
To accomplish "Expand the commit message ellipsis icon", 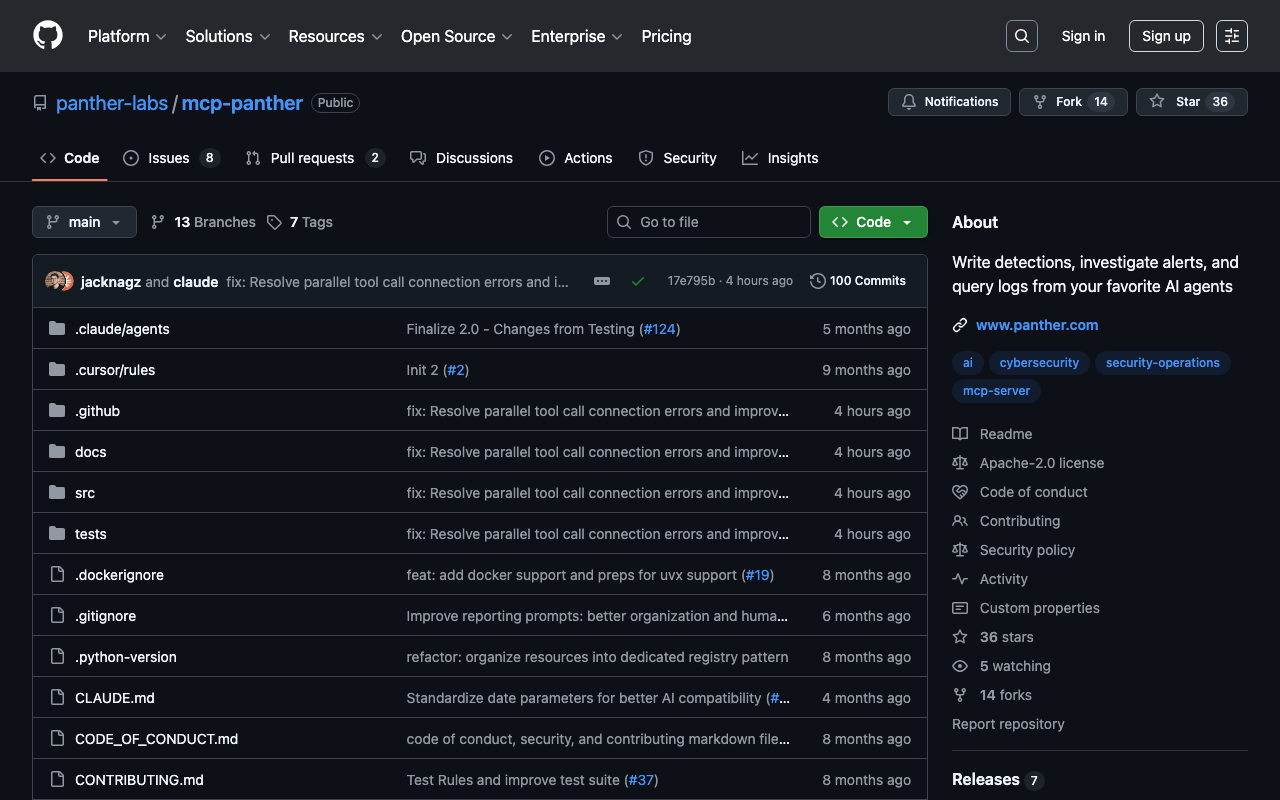I will [602, 281].
